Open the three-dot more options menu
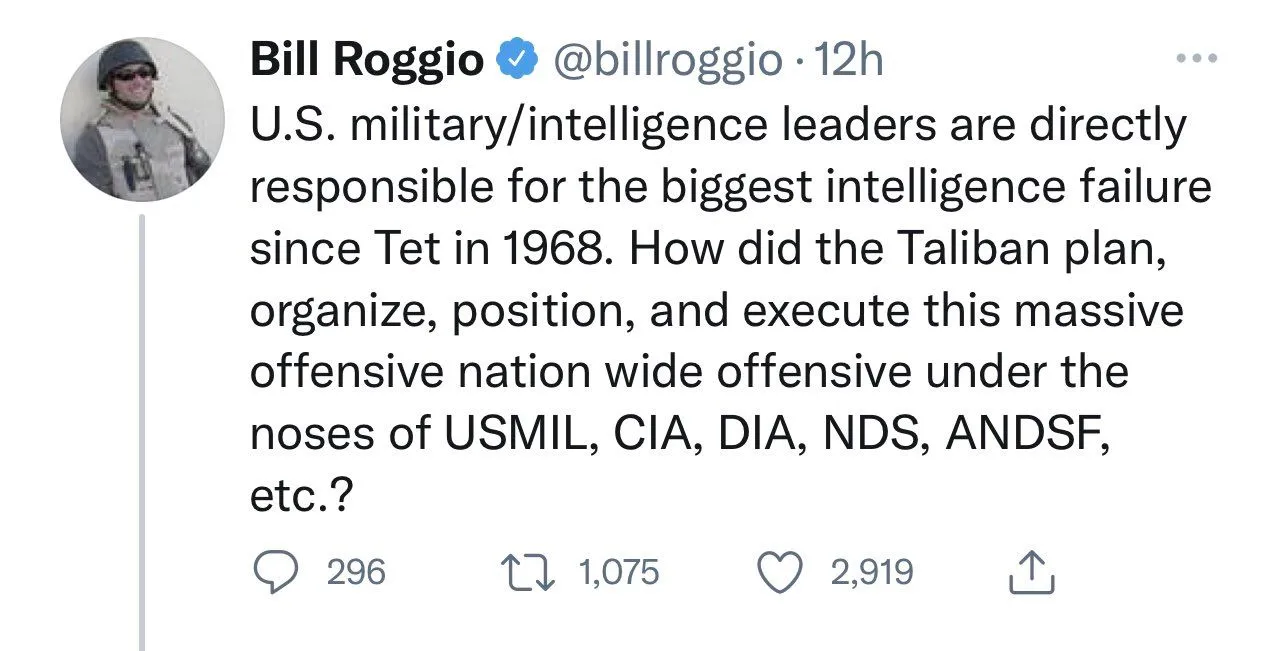 [x=1197, y=58]
